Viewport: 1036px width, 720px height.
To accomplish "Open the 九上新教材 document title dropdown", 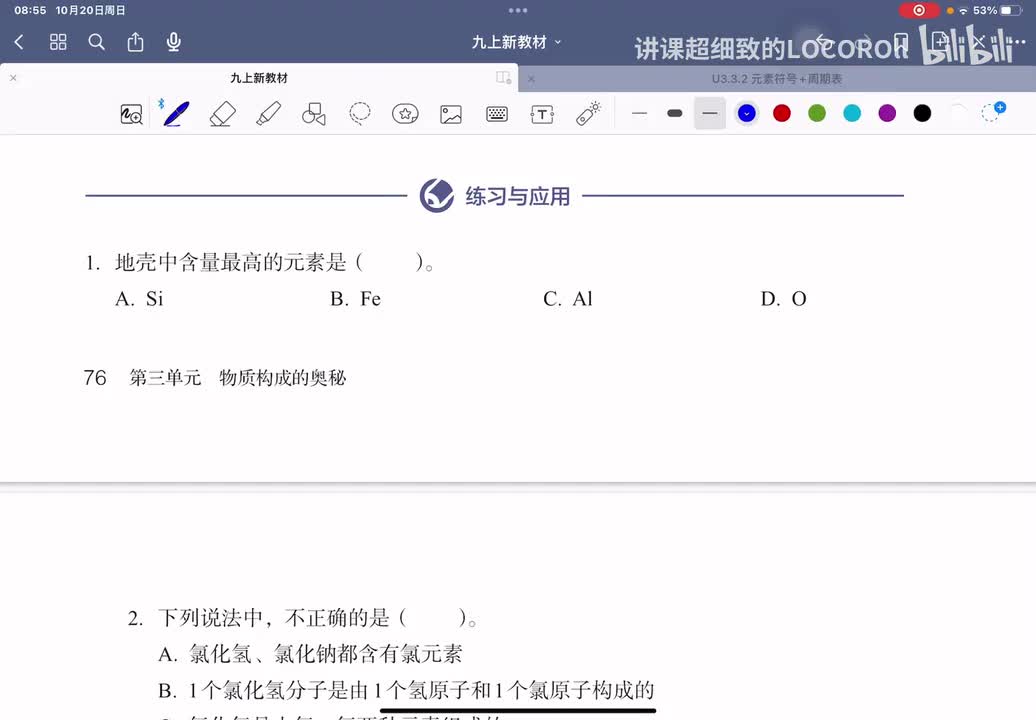I will pyautogui.click(x=516, y=42).
